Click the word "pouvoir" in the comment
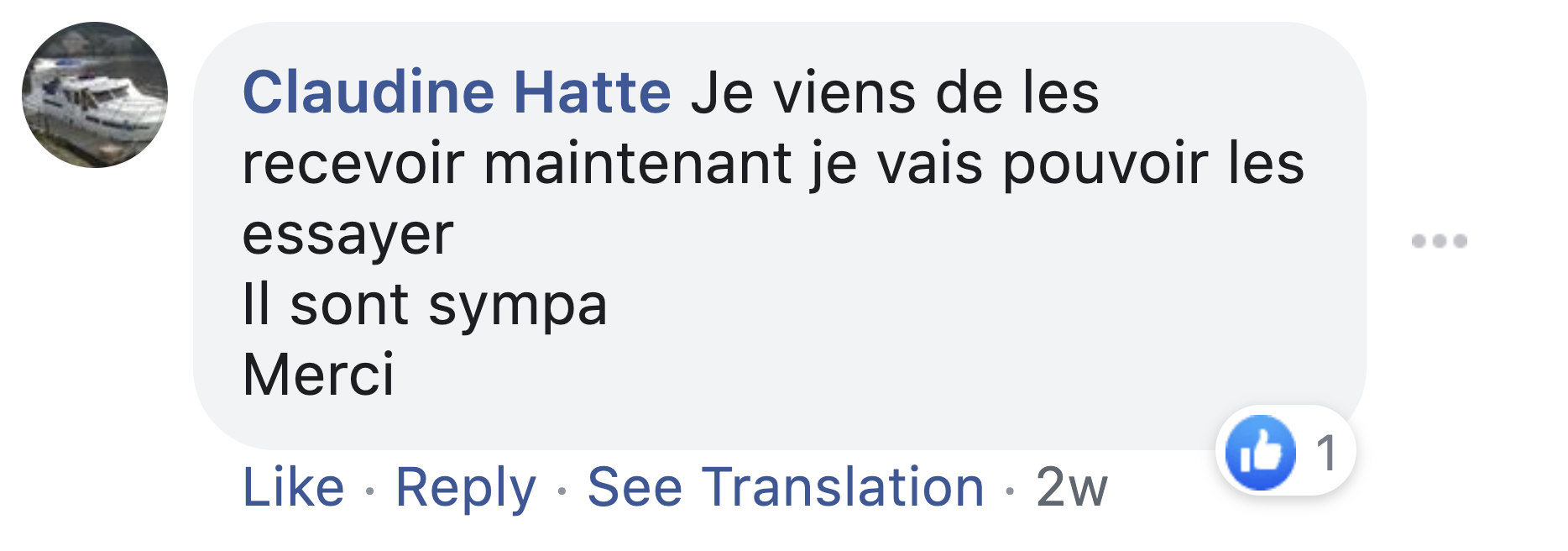 (x=1105, y=163)
